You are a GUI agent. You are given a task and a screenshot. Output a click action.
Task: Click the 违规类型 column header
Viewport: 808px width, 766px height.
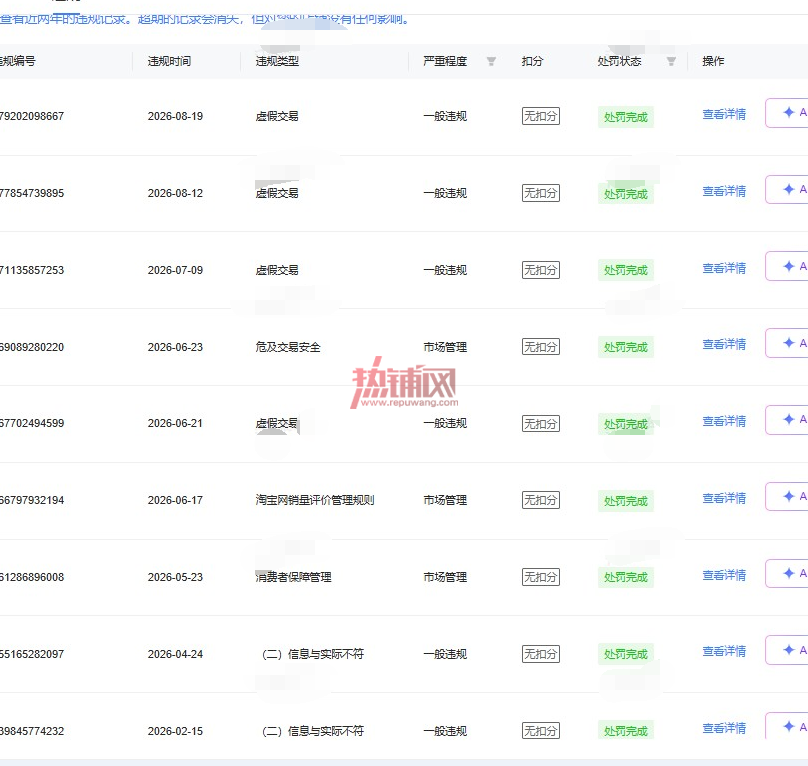click(277, 61)
